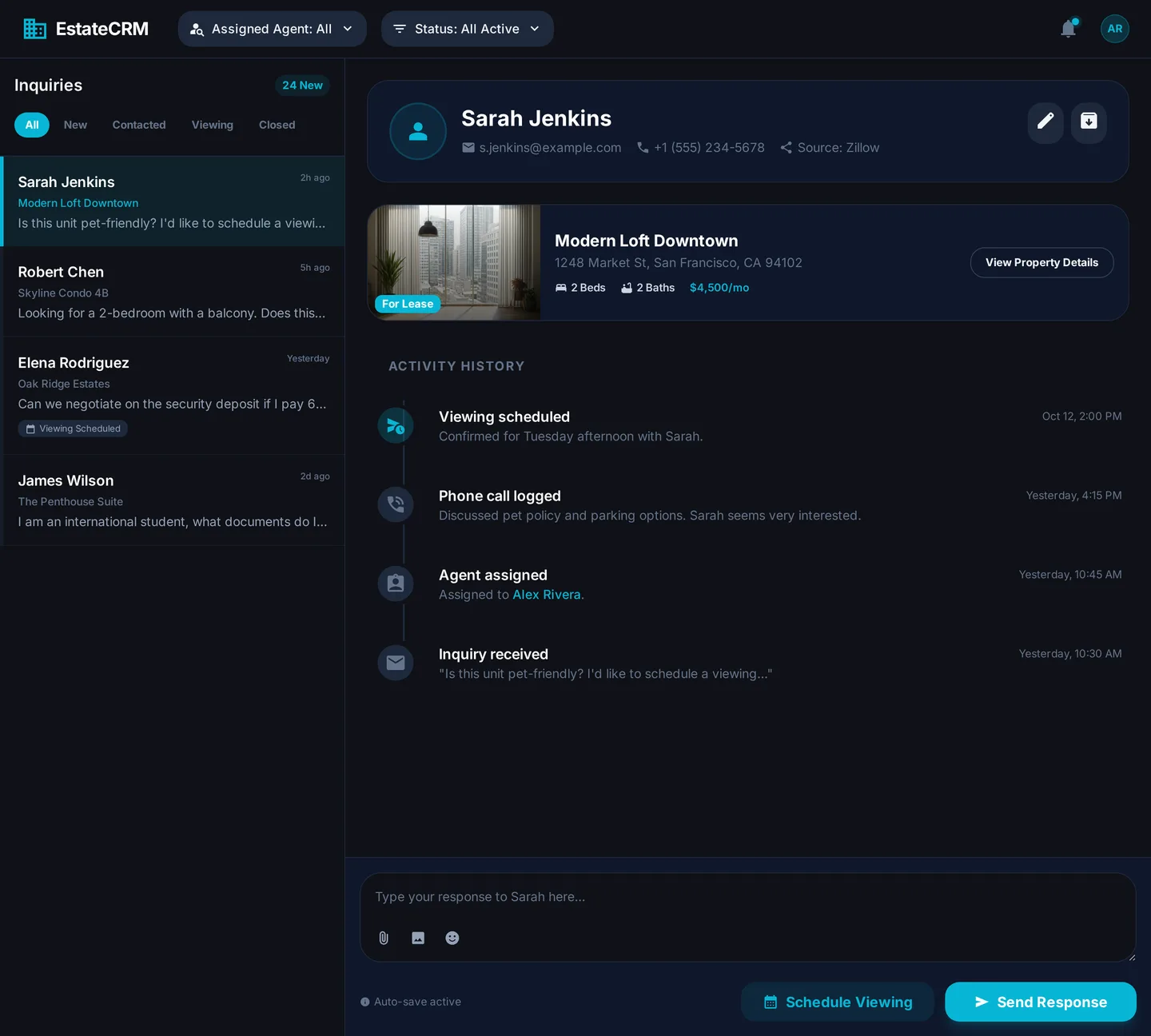Select Robert Chen's inquiry in the list
This screenshot has height=1036, width=1151.
click(173, 291)
